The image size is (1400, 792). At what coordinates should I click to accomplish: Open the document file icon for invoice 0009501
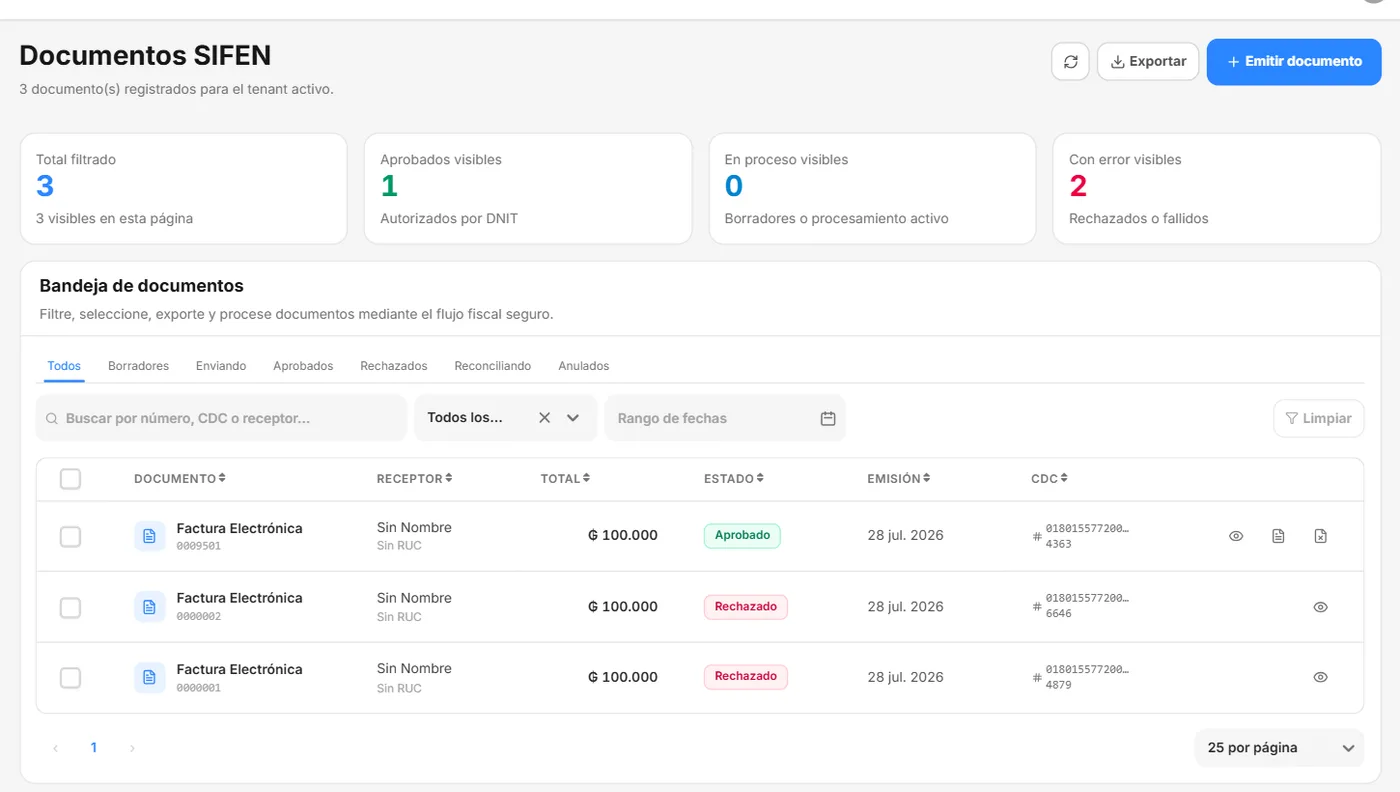(x=1278, y=536)
